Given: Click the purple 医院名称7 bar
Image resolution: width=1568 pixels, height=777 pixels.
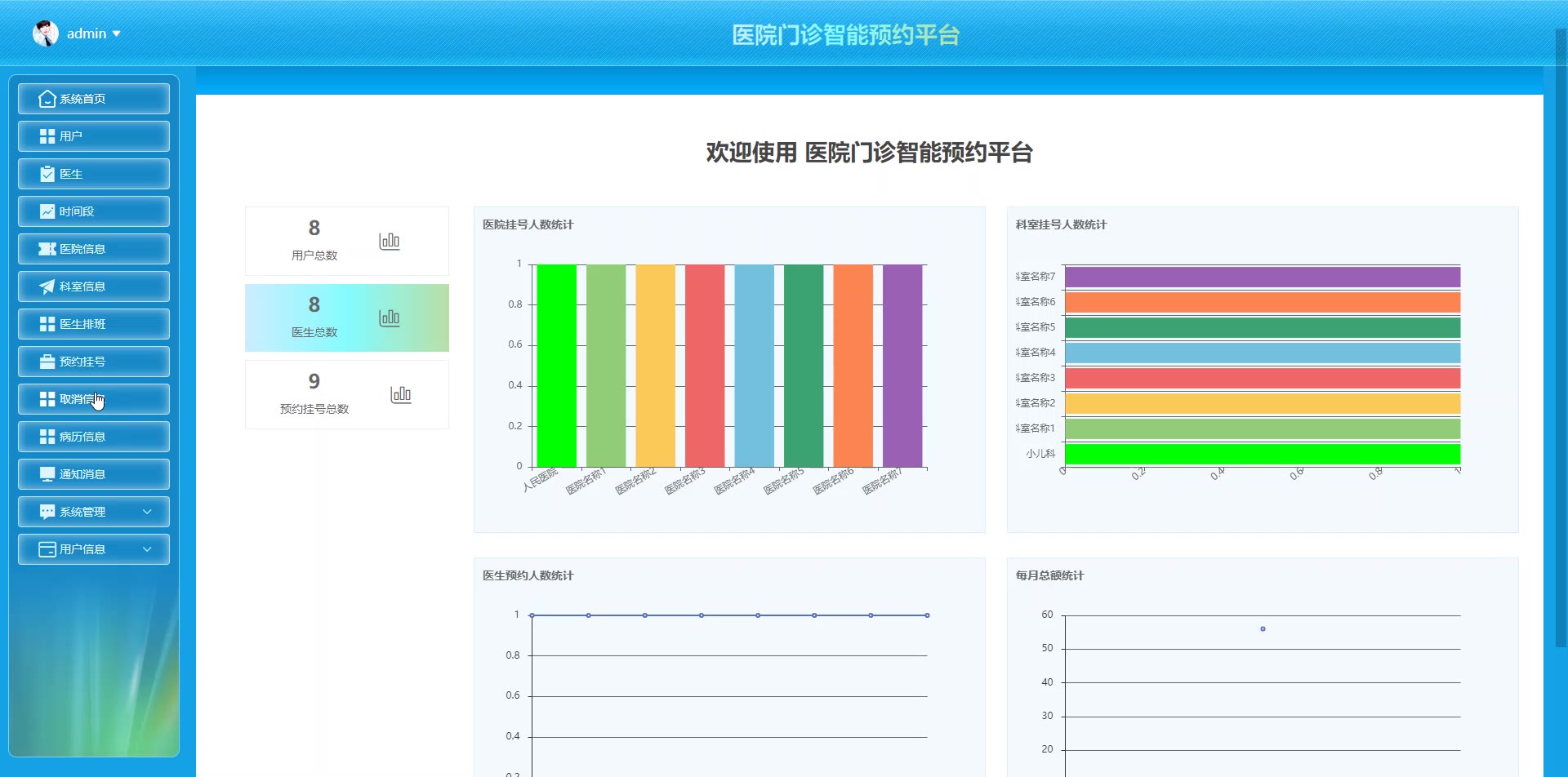Looking at the screenshot, I should (x=902, y=366).
